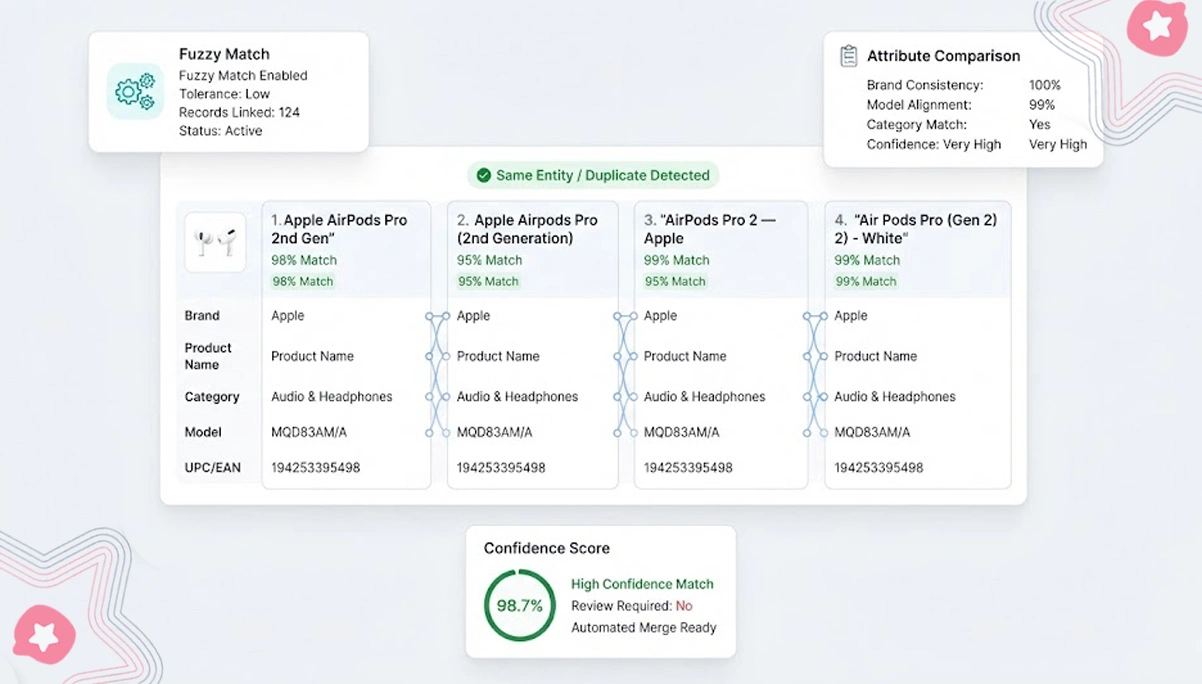Screen dimensions: 1202x684
Task: Open the Fuzzy Match card title
Action: [224, 54]
